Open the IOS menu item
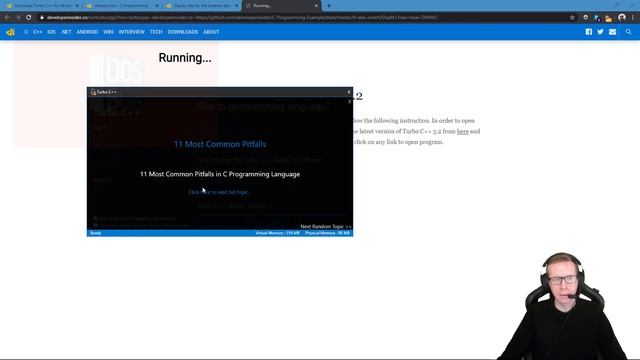This screenshot has height=360, width=640. [x=51, y=32]
